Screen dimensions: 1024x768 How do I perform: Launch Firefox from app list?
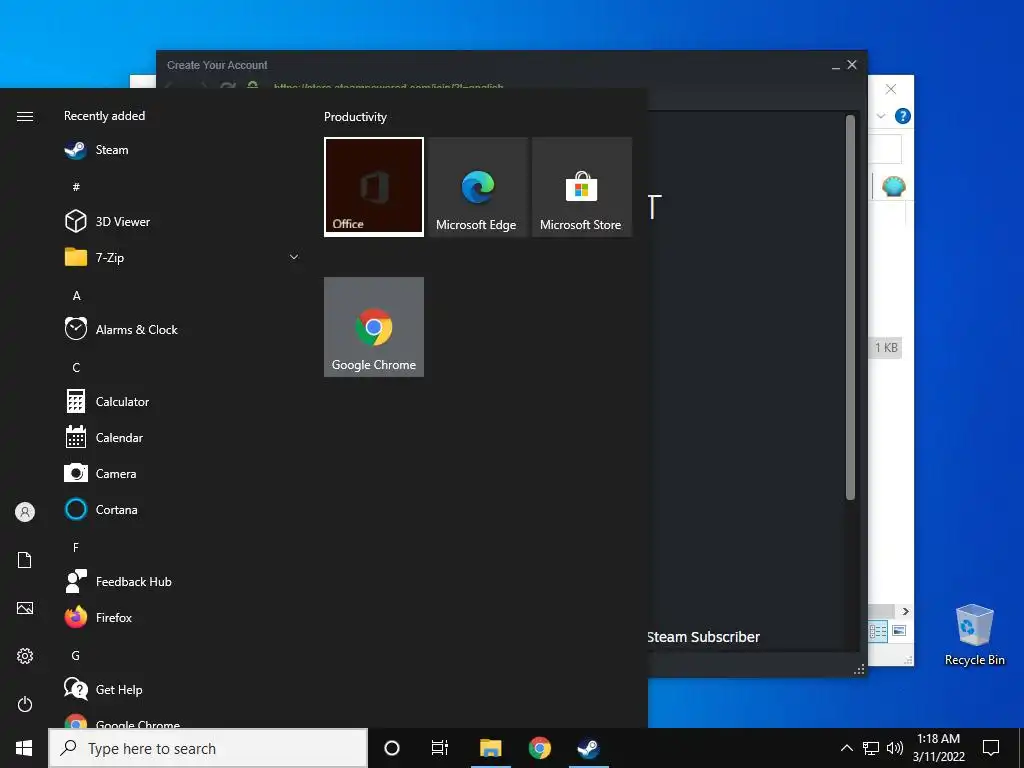[x=183, y=617]
